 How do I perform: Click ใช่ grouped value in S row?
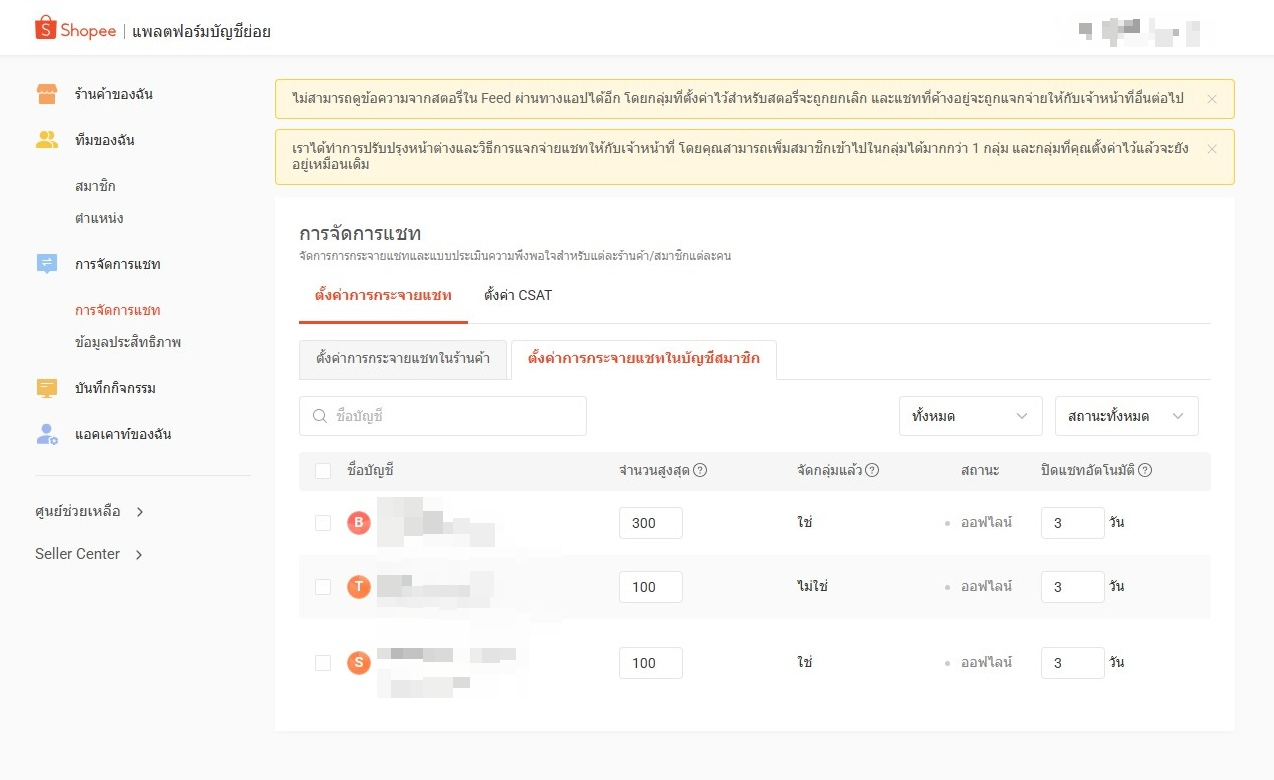[x=804, y=662]
